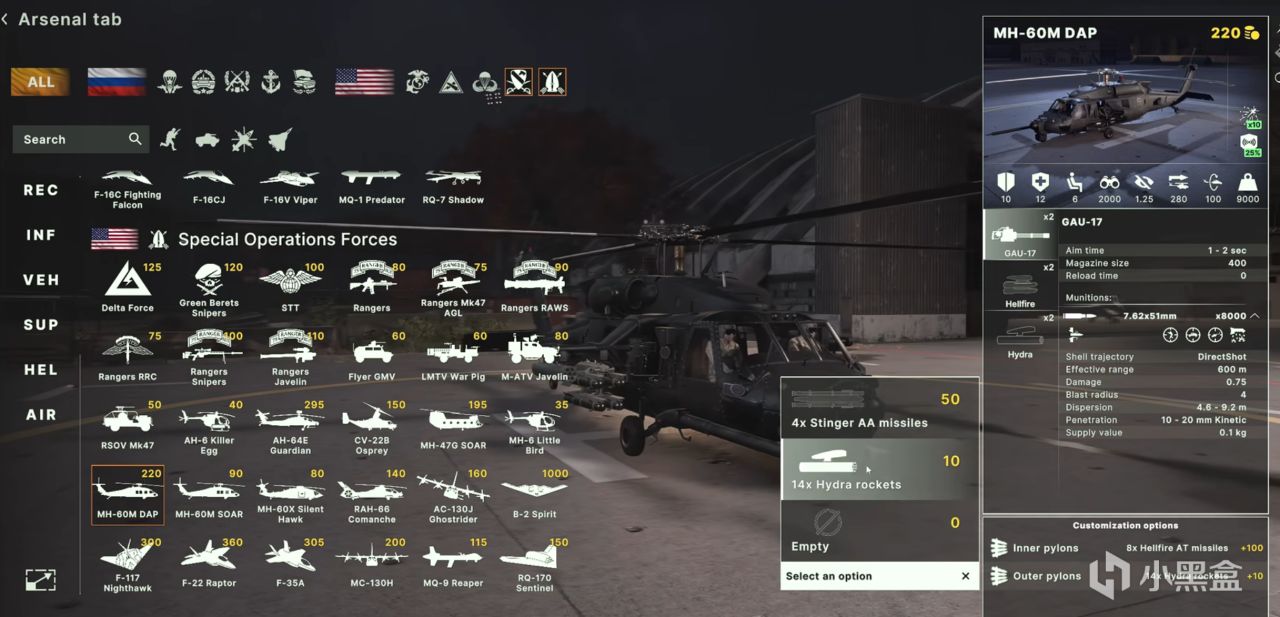
Task: Toggle the United States flag faction filter
Action: [364, 82]
